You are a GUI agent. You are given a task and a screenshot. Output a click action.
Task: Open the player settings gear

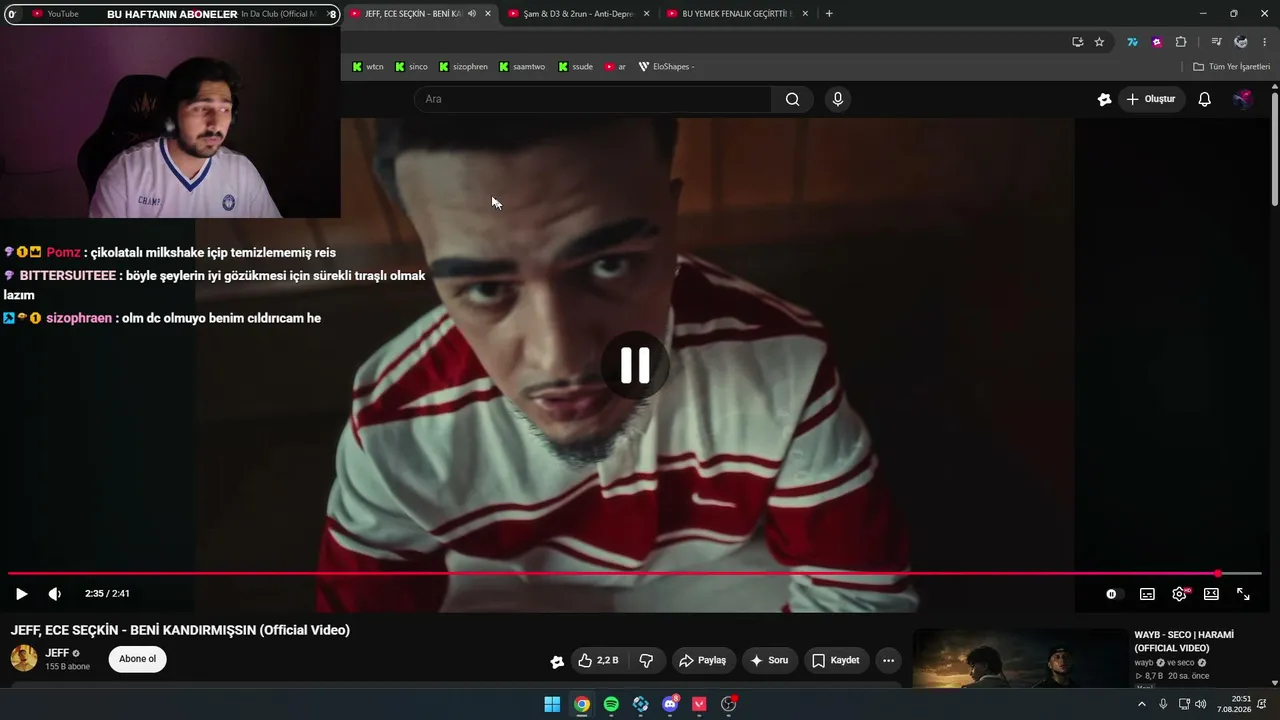[x=1180, y=594]
